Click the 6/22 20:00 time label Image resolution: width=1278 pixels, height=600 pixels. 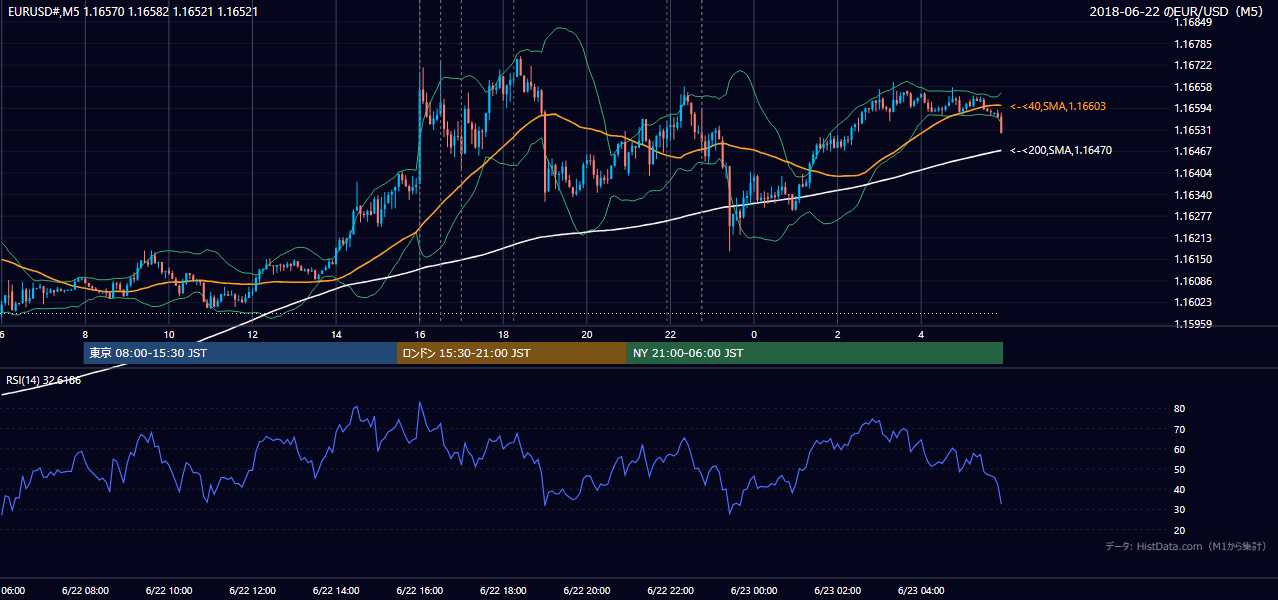[587, 591]
